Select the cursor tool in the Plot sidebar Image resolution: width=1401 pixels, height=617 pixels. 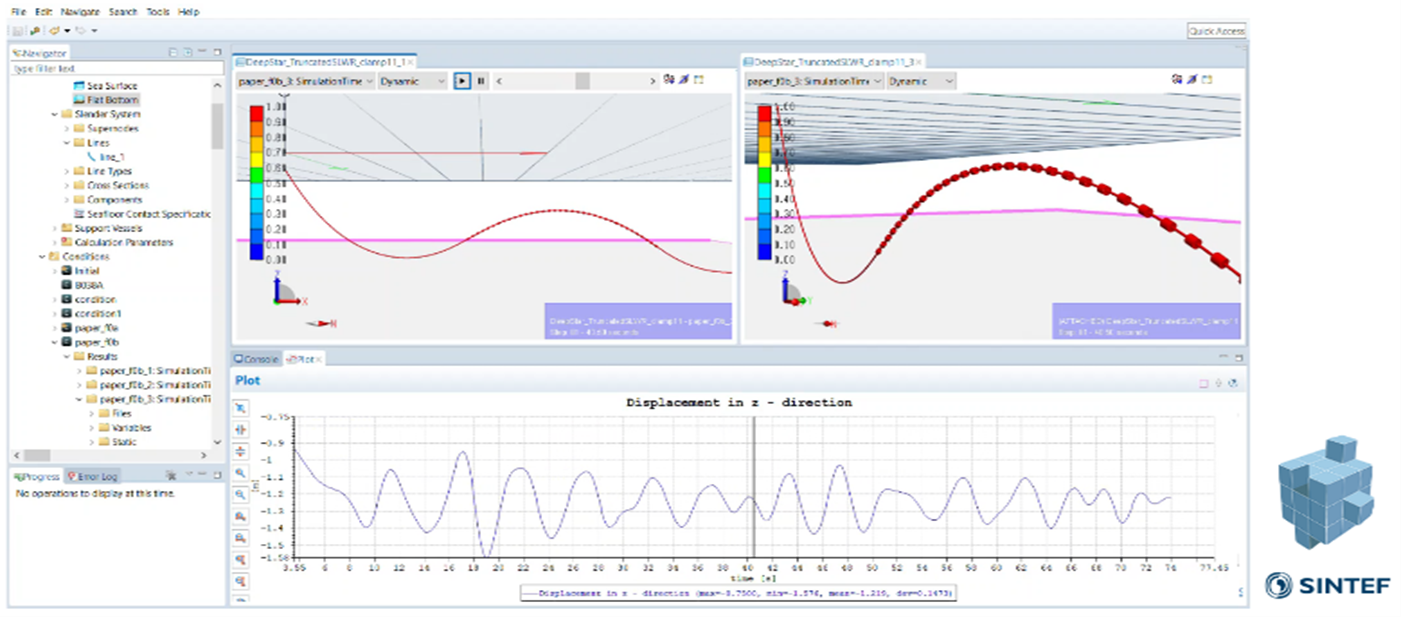239,408
